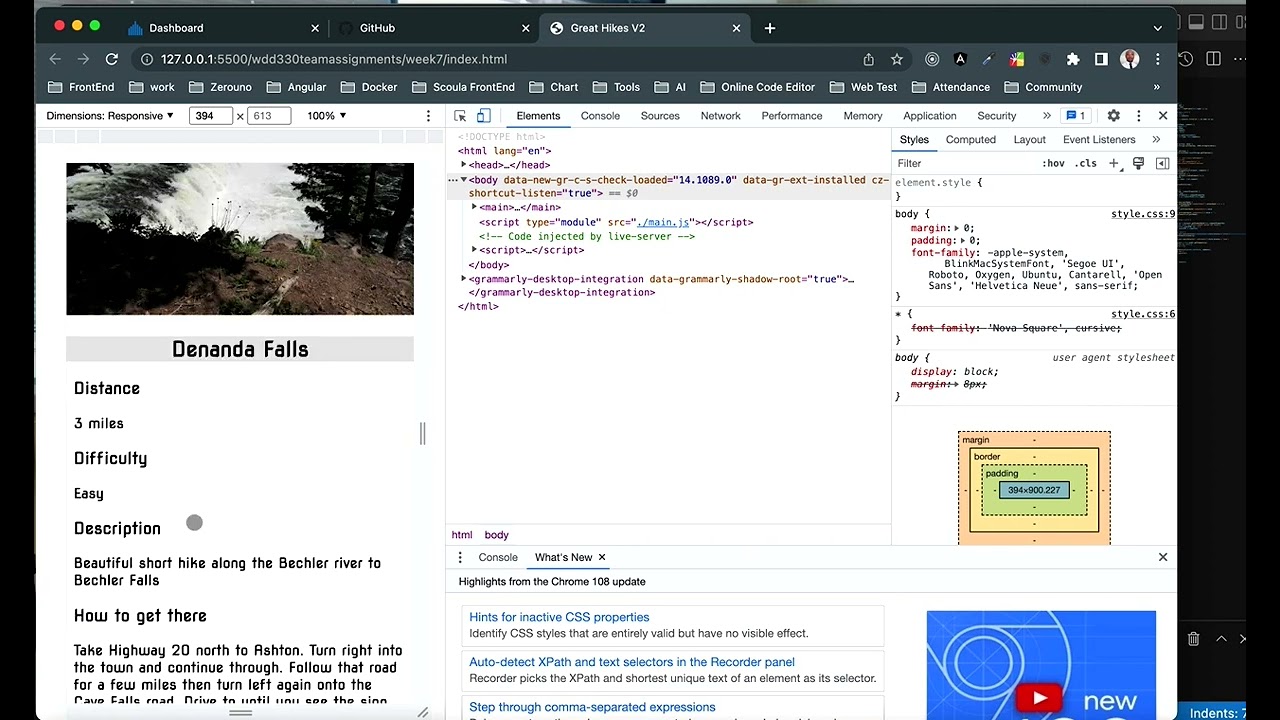
Task: Close the Dashboard tab
Action: (x=315, y=28)
